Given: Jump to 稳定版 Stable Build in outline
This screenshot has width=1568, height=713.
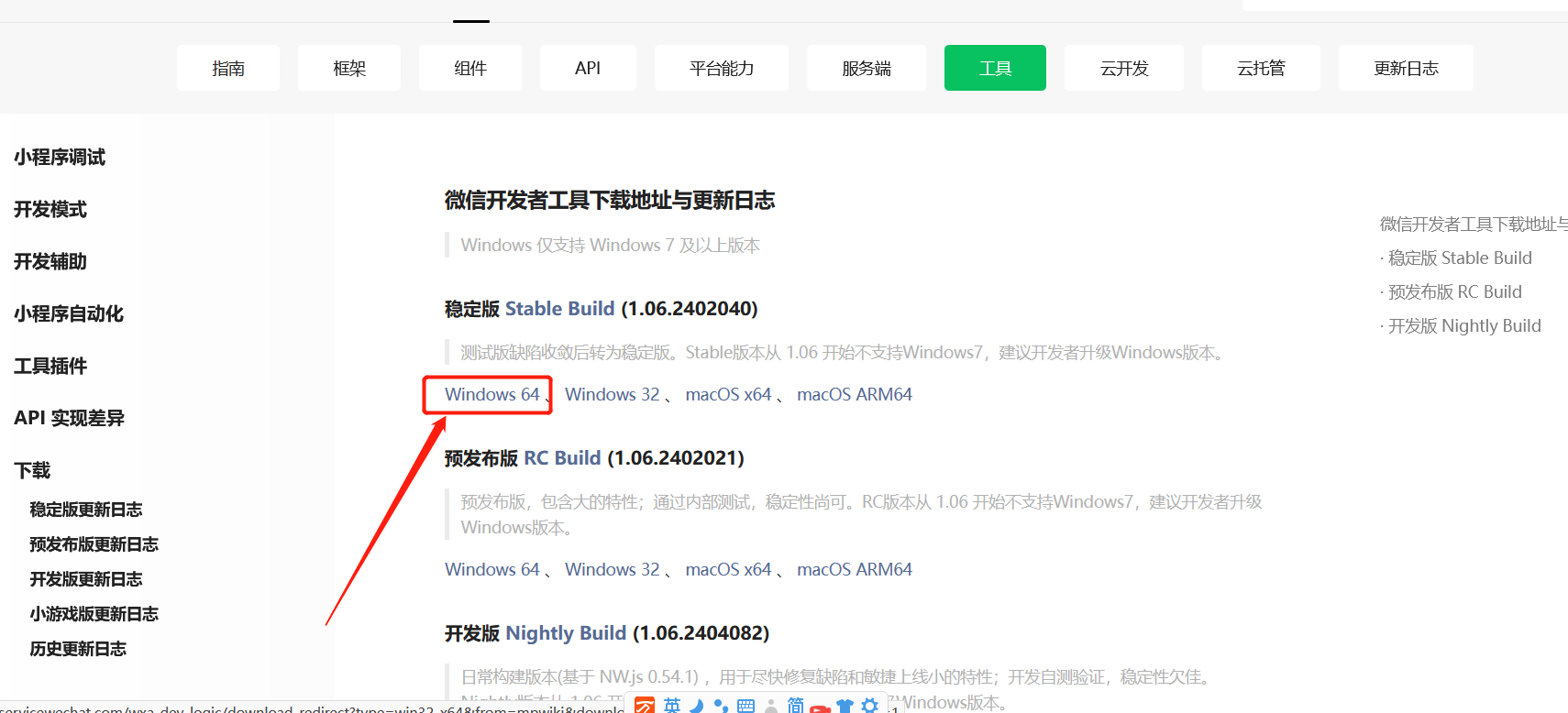Looking at the screenshot, I should pyautogui.click(x=1460, y=258).
